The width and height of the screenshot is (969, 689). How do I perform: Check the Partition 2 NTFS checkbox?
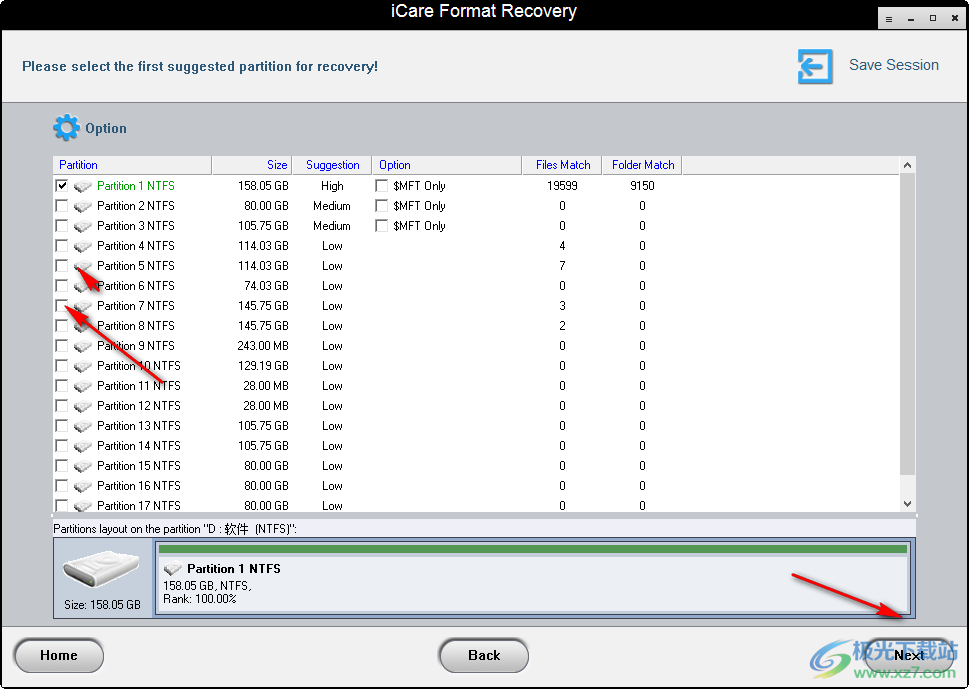tap(62, 205)
